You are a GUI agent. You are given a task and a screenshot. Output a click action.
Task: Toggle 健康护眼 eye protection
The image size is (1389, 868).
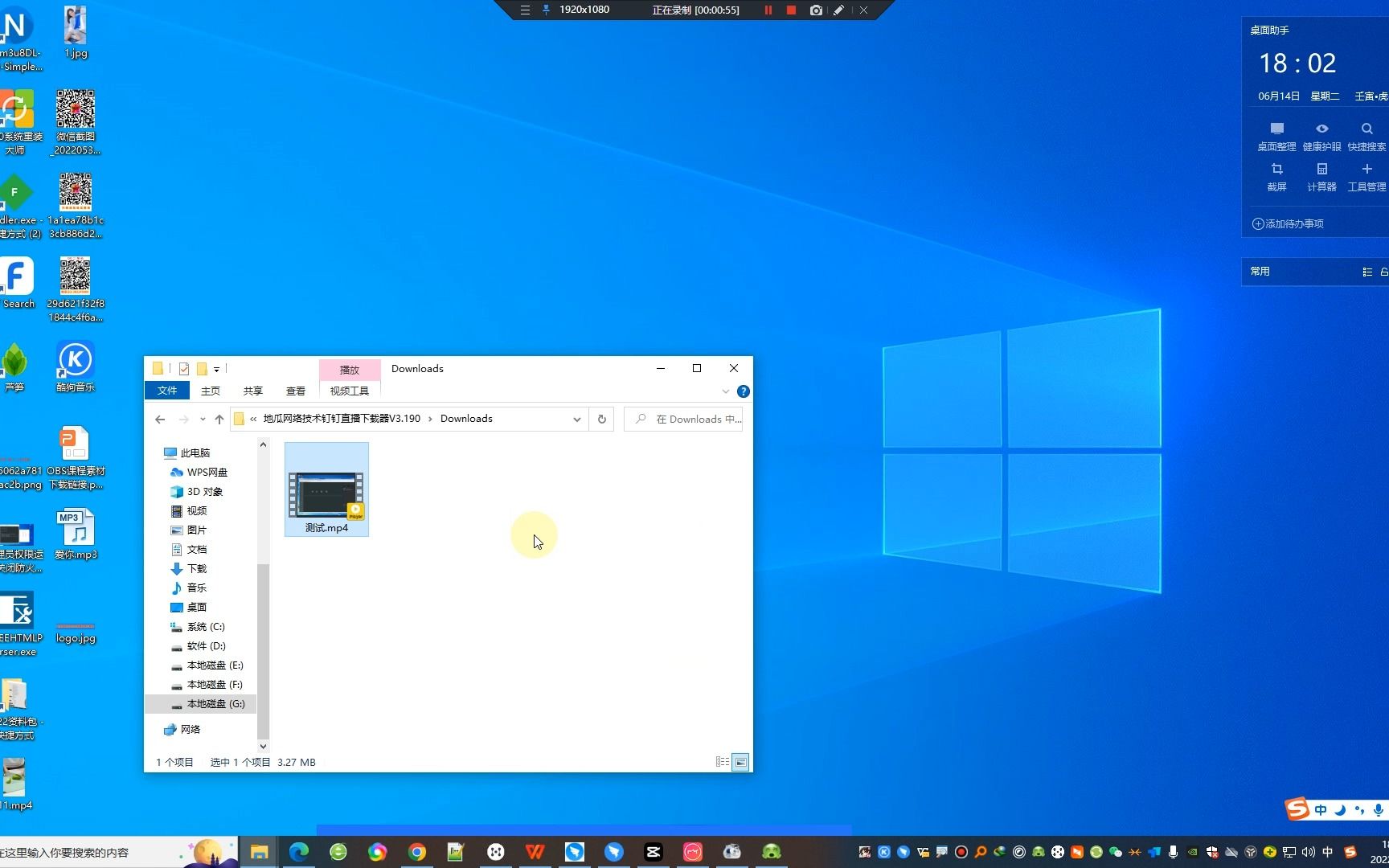point(1321,137)
